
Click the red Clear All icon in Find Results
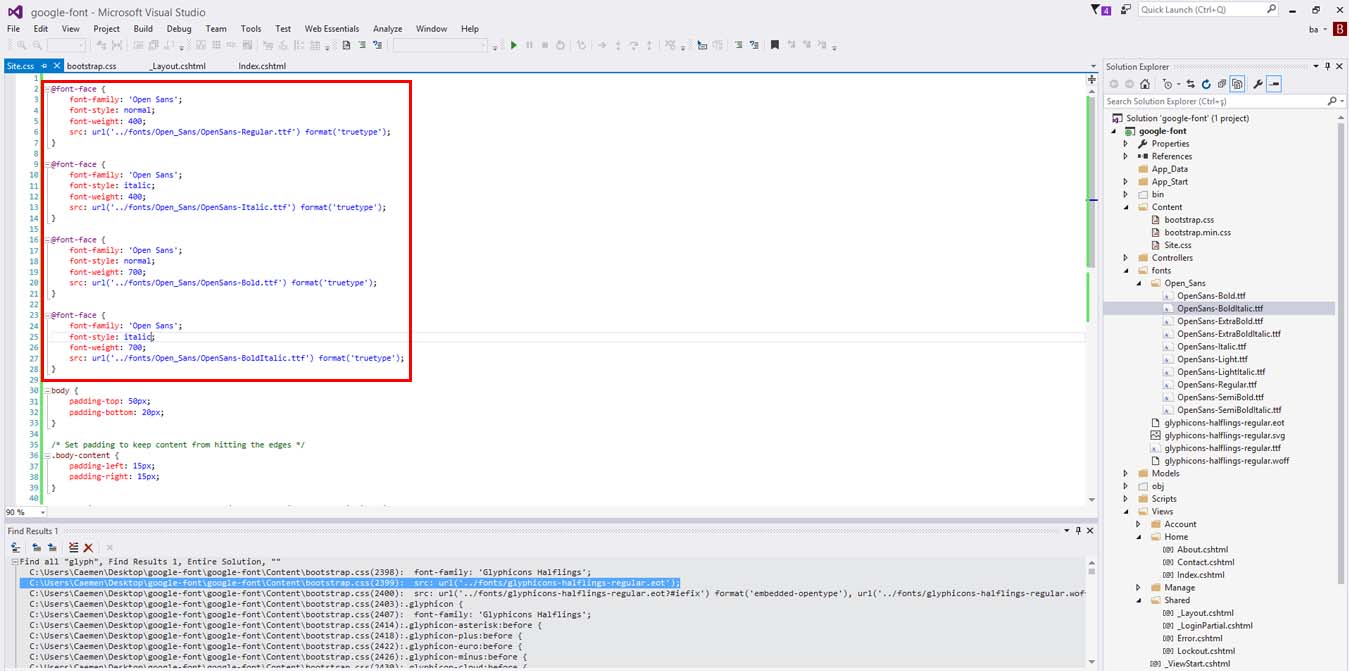click(x=89, y=548)
